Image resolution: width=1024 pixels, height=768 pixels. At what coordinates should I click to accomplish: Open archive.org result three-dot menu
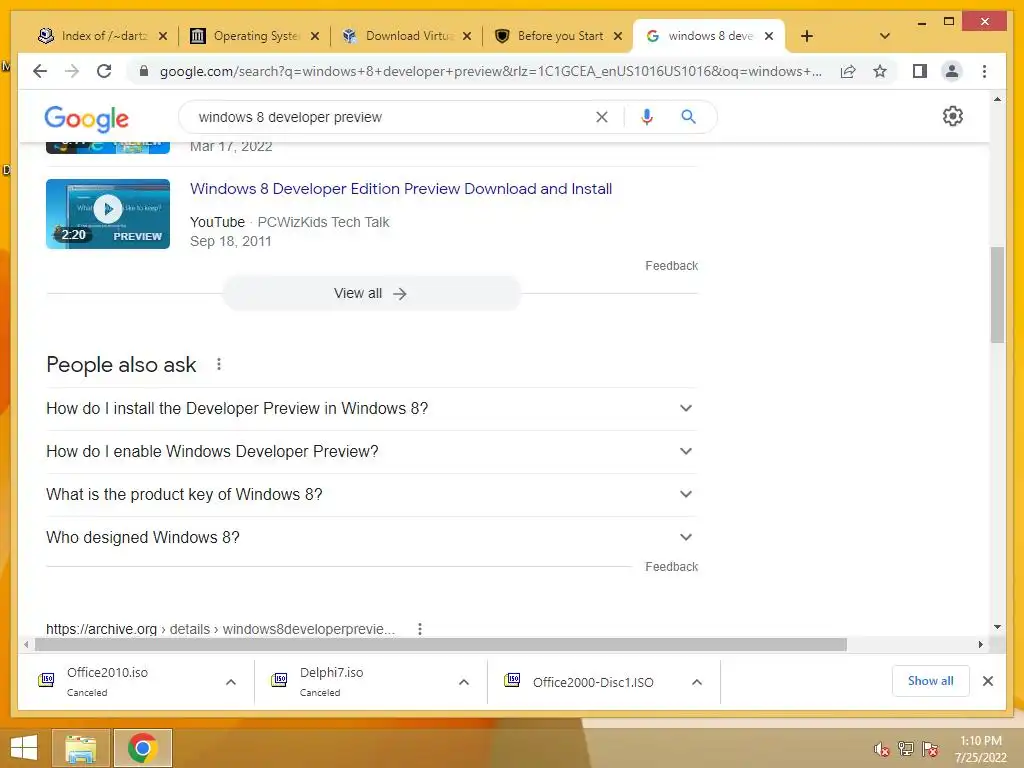[x=420, y=629]
